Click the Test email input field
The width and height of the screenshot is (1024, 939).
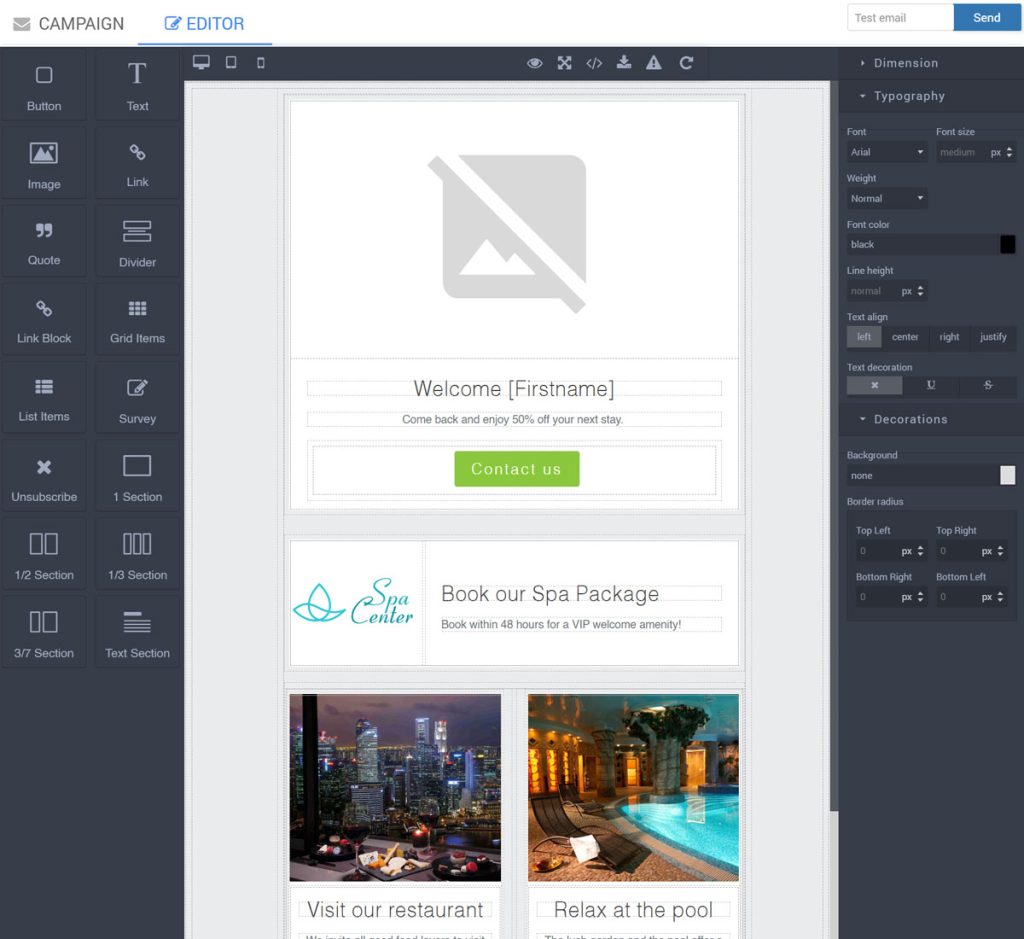tap(900, 17)
